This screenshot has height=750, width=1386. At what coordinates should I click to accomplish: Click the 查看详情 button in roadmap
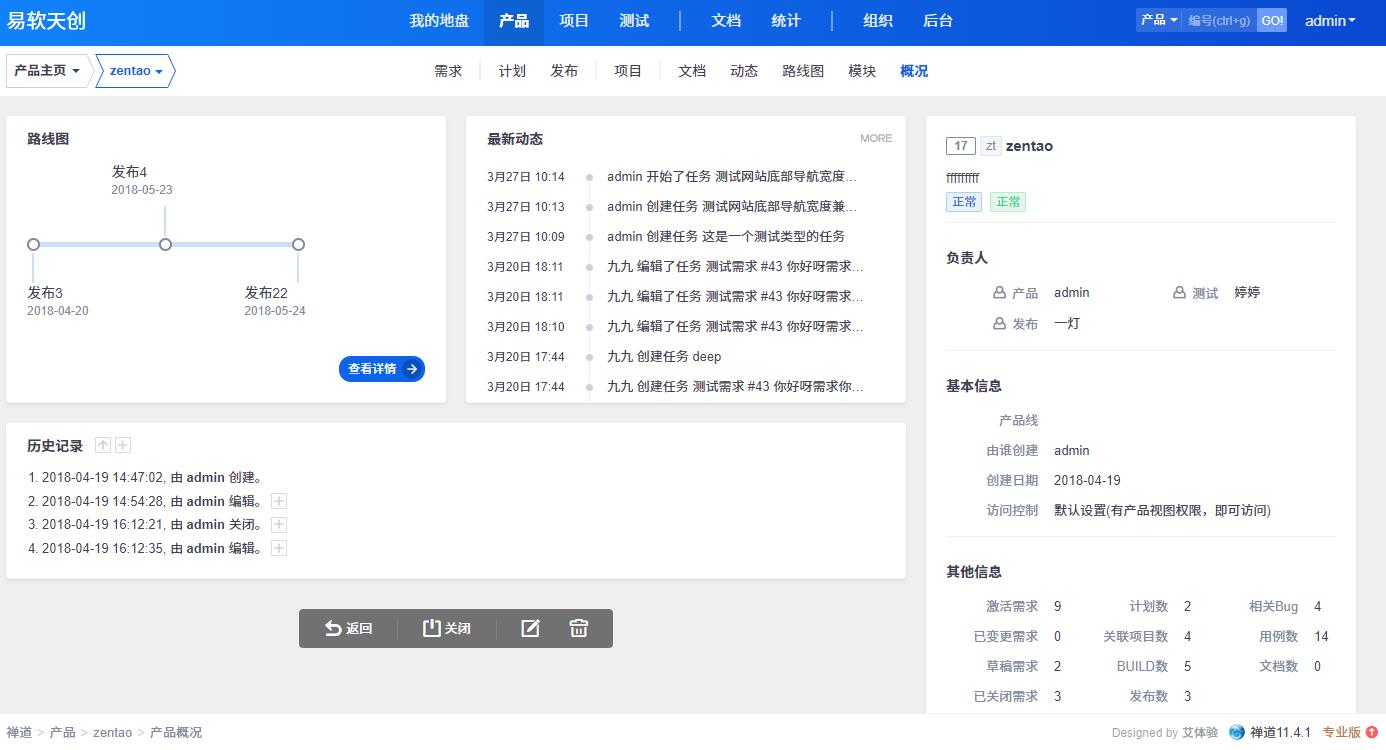(x=382, y=369)
